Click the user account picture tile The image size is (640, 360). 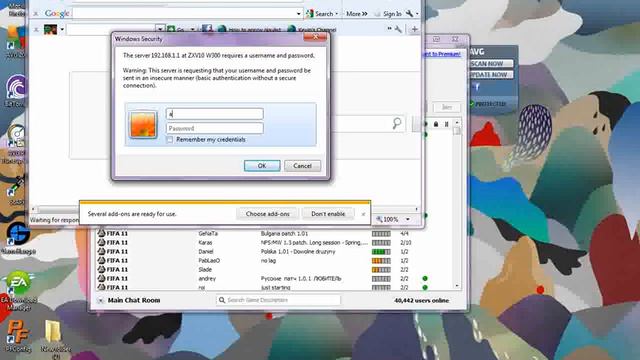click(x=143, y=124)
